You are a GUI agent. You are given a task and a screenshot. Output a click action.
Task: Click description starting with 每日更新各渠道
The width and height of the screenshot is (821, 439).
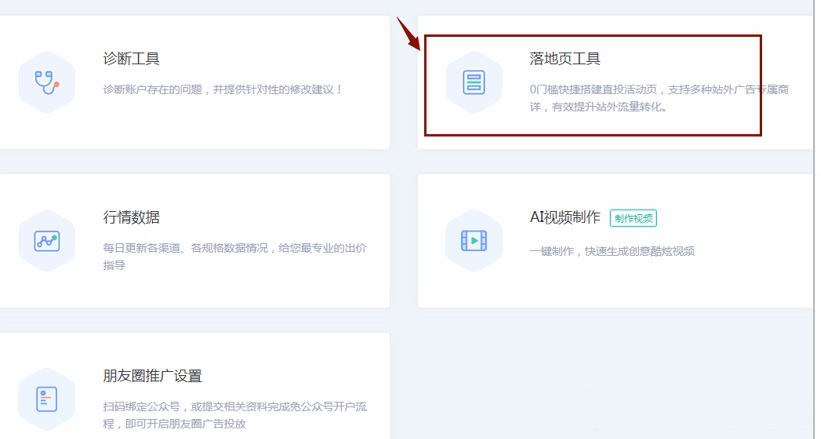(235, 256)
